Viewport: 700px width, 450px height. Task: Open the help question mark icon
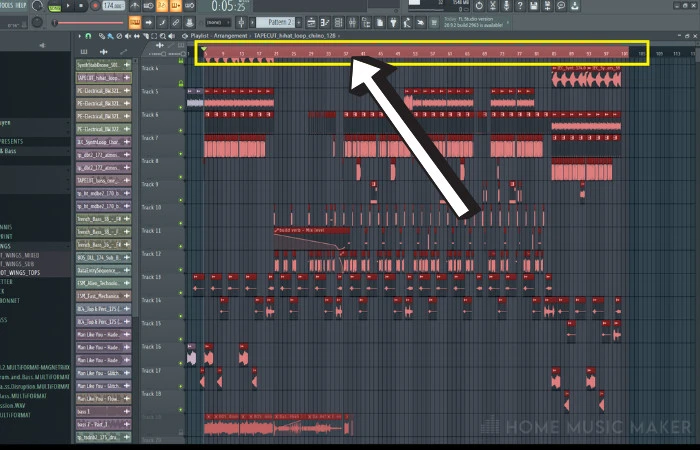(520, 6)
